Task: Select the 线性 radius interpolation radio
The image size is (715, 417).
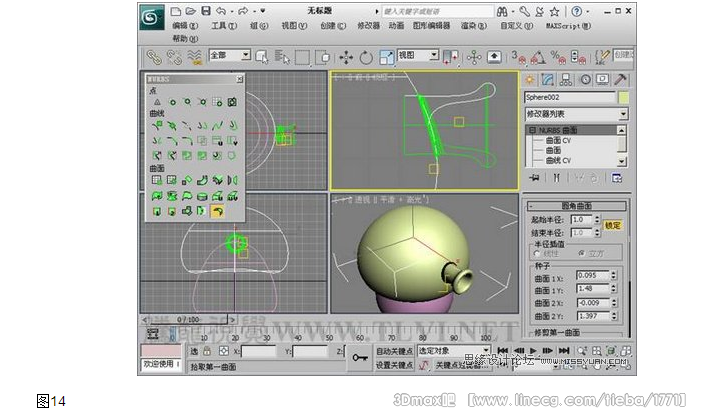Action: (537, 254)
